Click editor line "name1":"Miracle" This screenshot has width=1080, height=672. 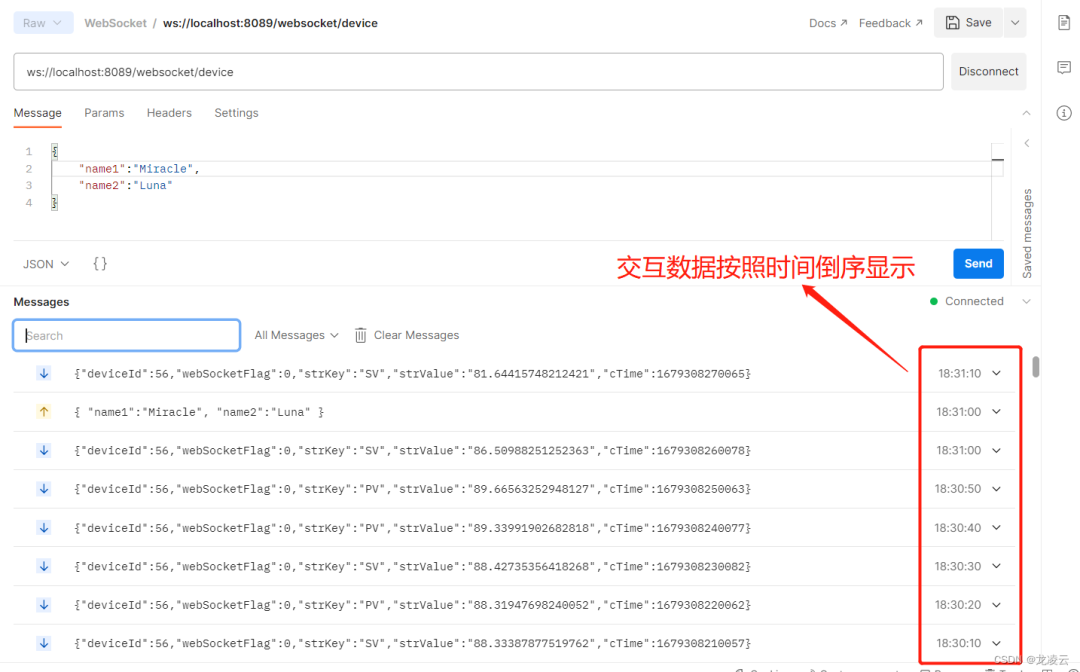[x=138, y=169]
